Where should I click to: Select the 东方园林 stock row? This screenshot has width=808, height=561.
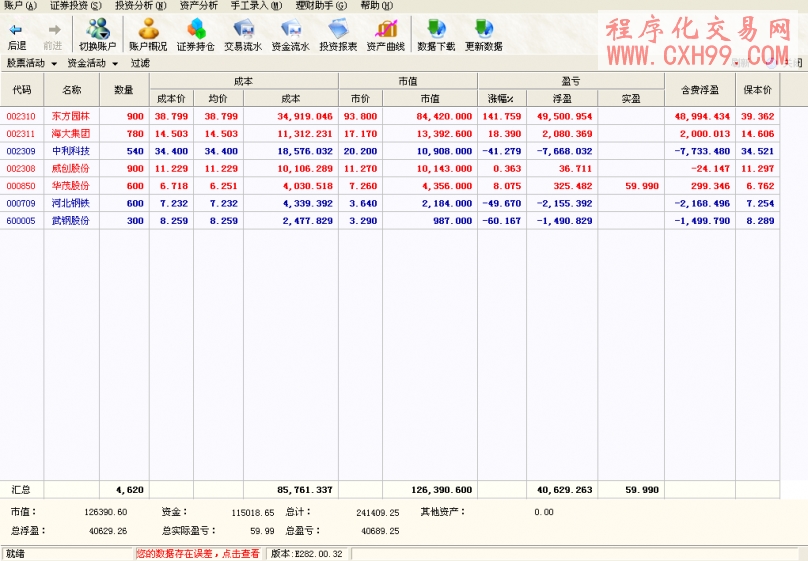pos(70,116)
